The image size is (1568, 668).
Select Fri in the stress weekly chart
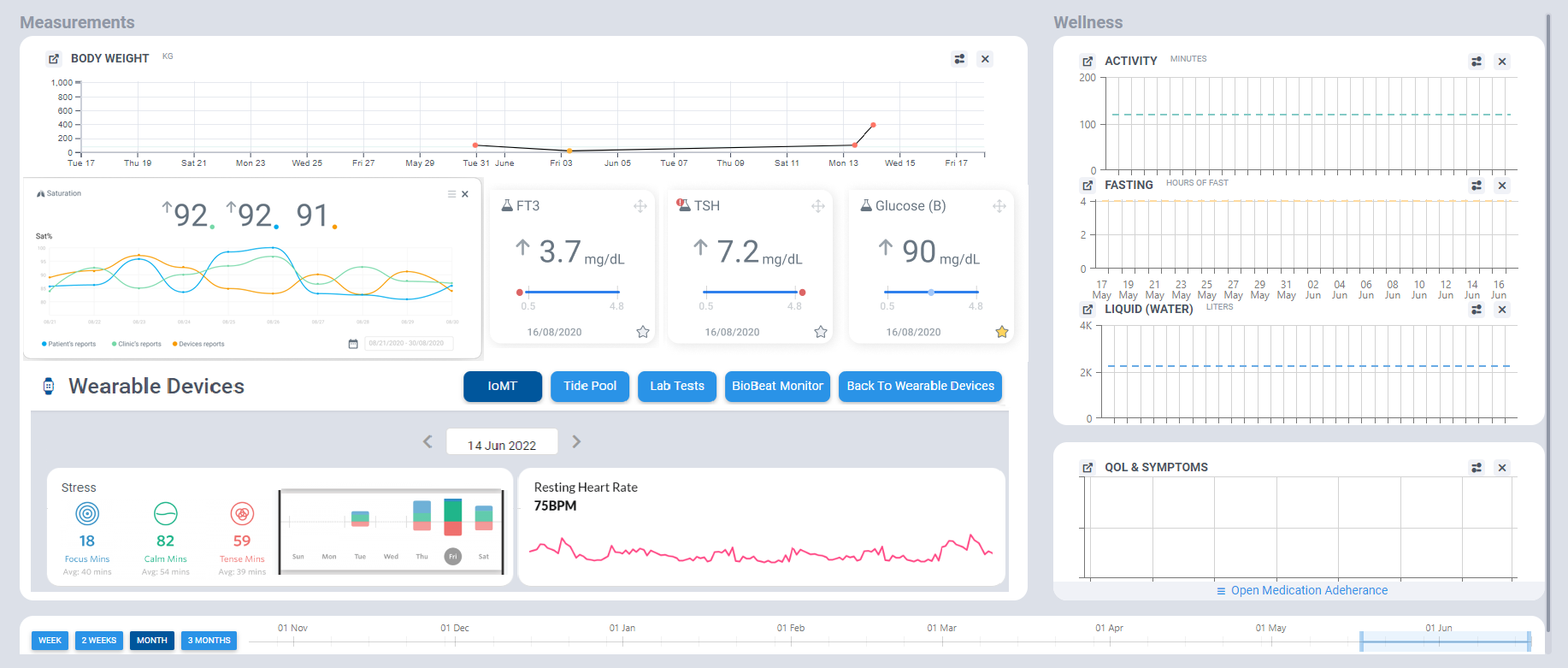tap(453, 556)
